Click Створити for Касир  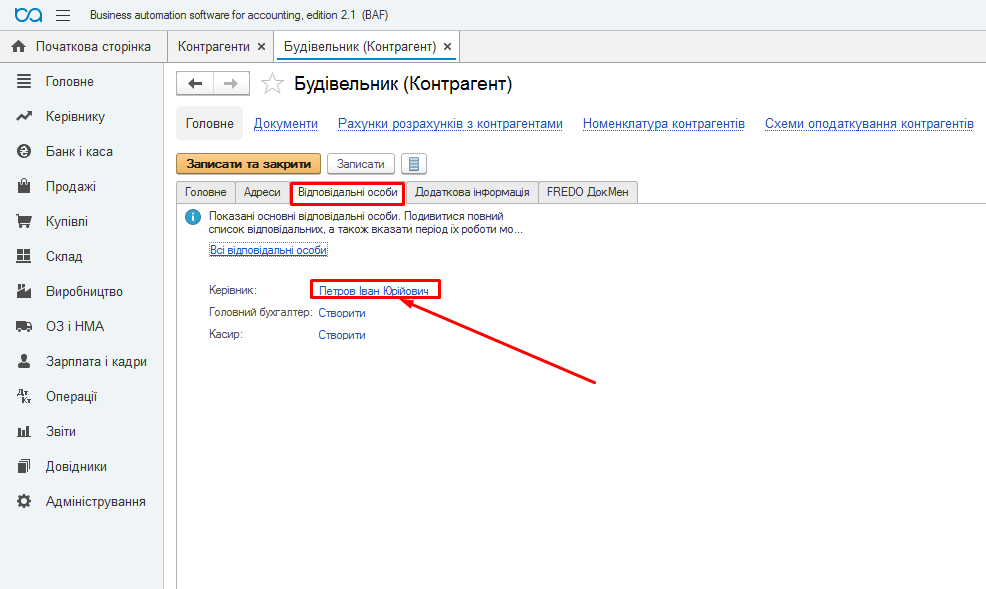[x=342, y=335]
